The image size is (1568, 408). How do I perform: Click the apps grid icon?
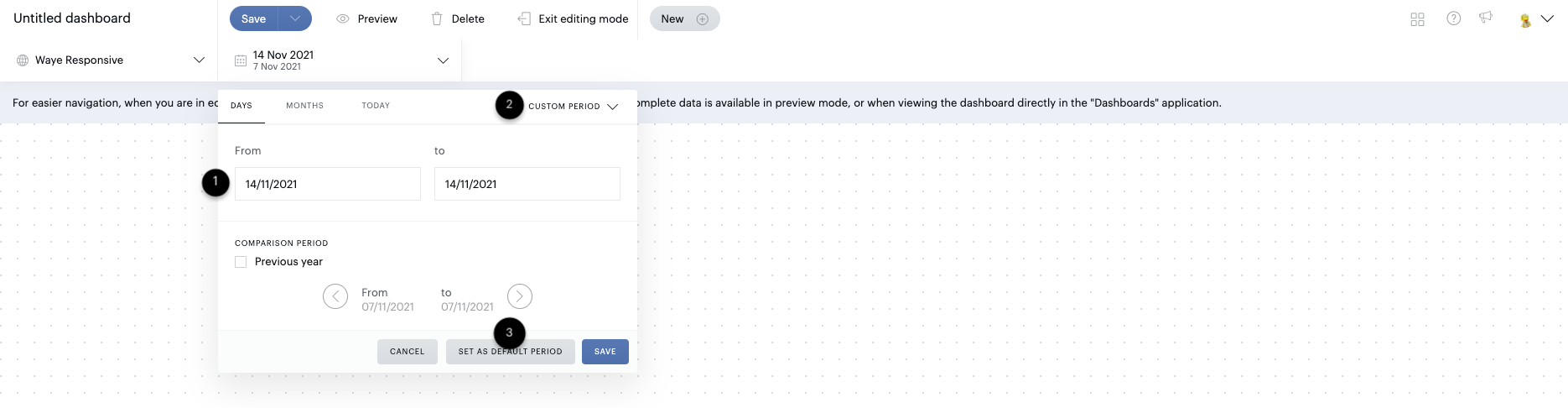[x=1417, y=19]
